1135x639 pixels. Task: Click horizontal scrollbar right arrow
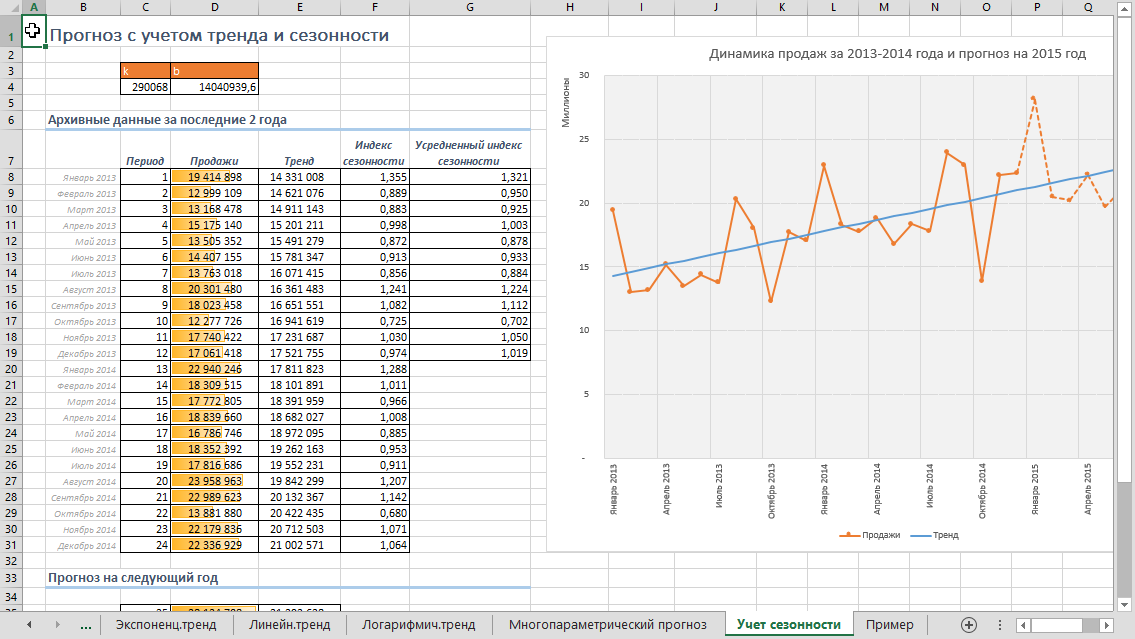[1106, 625]
